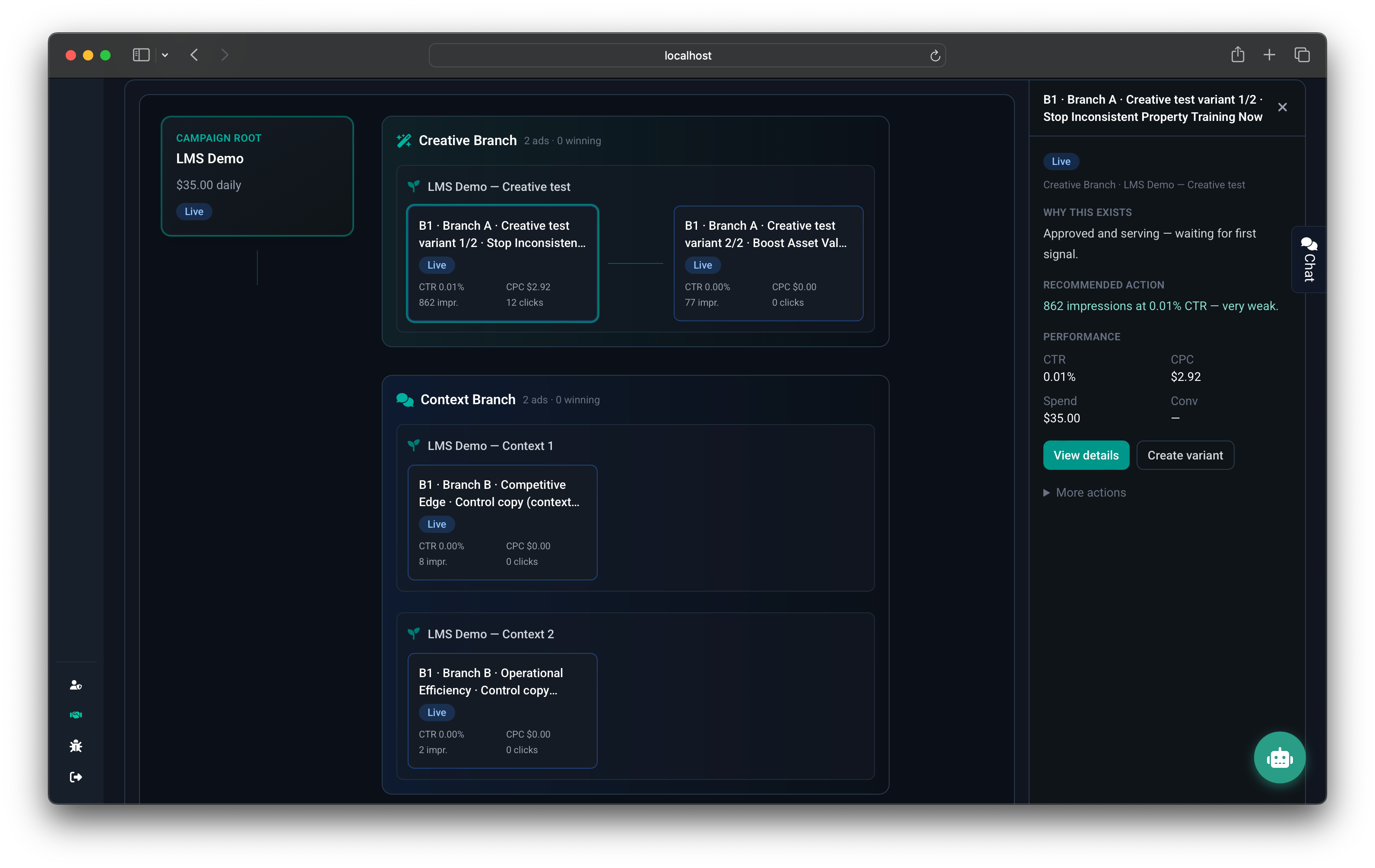This screenshot has width=1375, height=868.
Task: Expand the More actions disclosure
Action: [1084, 492]
